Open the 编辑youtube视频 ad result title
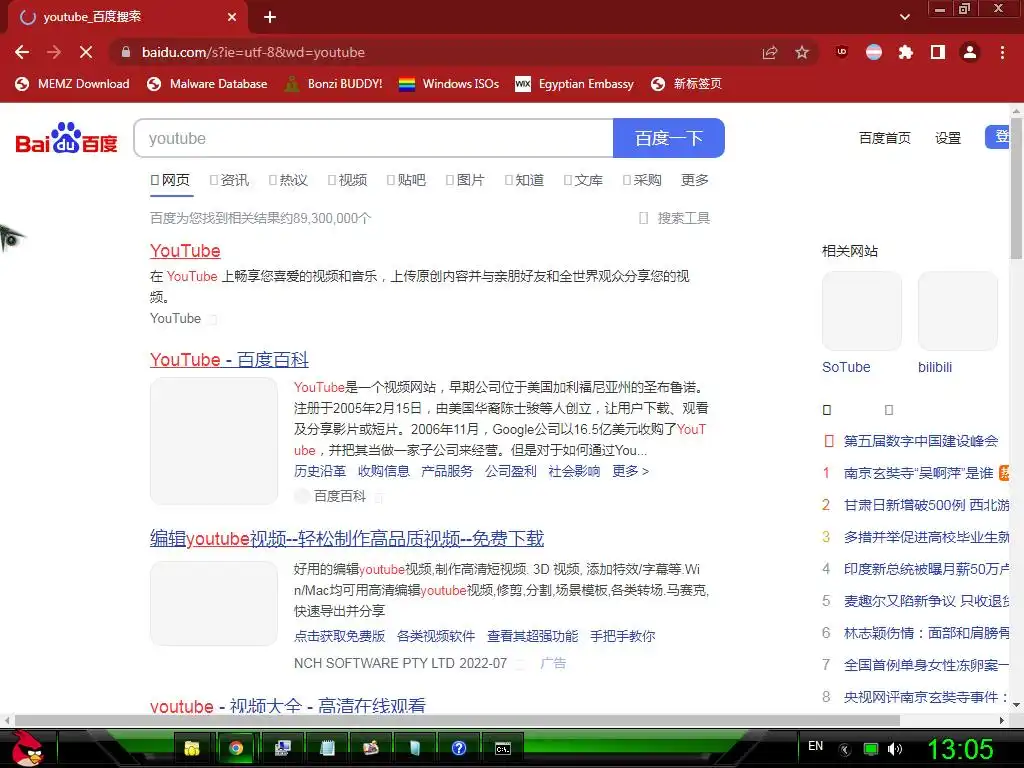Viewport: 1024px width, 768px height. pos(347,539)
